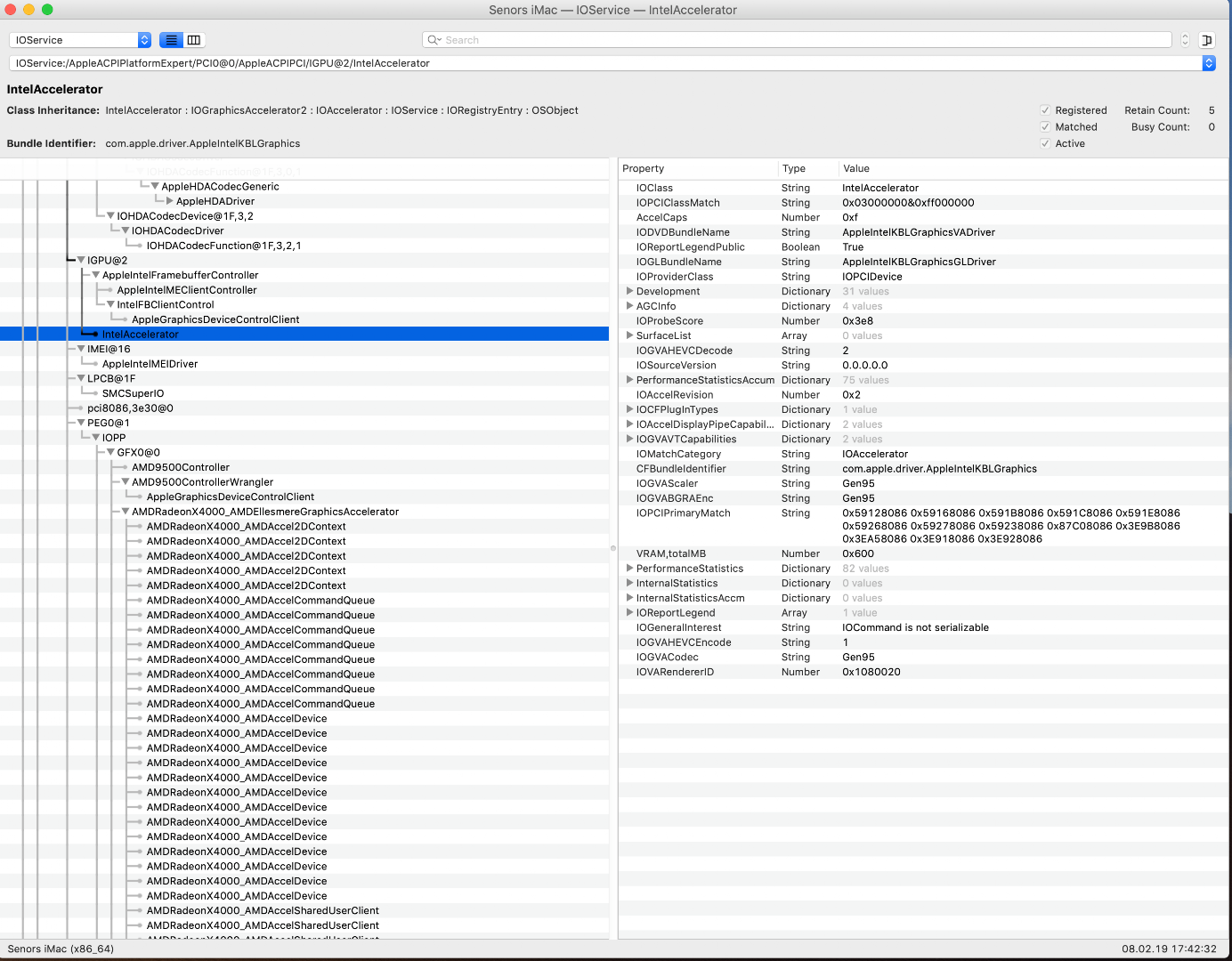Select AppleIntelFramebufferController in the tree

pyautogui.click(x=180, y=276)
